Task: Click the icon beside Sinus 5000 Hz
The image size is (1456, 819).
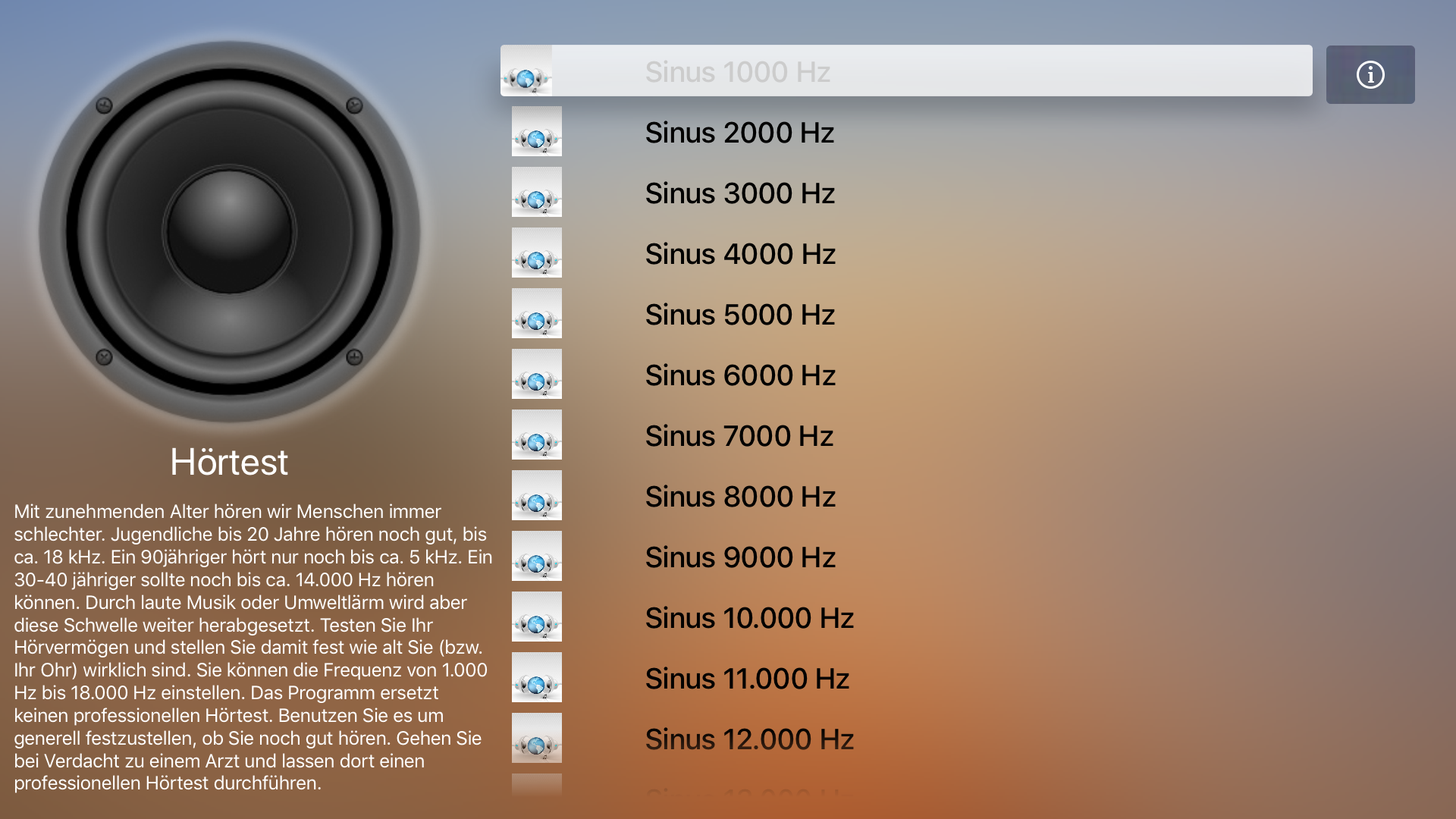Action: coord(537,313)
